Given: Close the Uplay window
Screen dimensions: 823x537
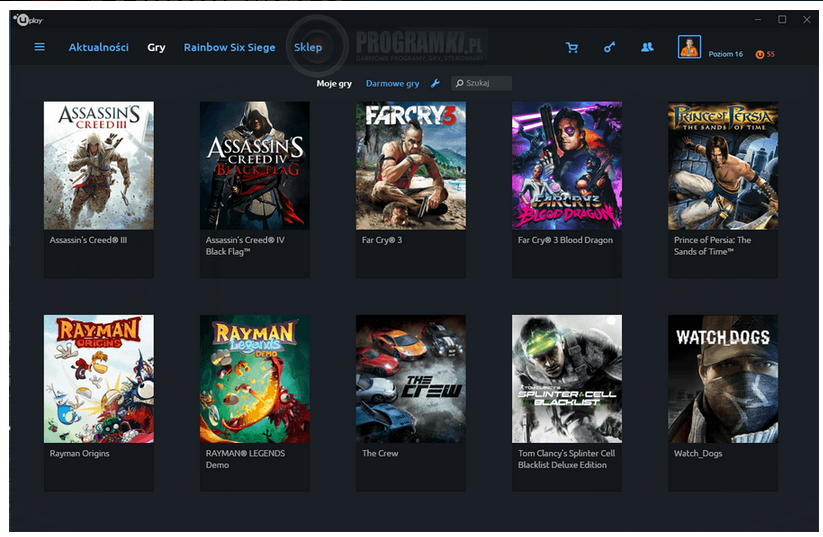Looking at the screenshot, I should [x=807, y=19].
